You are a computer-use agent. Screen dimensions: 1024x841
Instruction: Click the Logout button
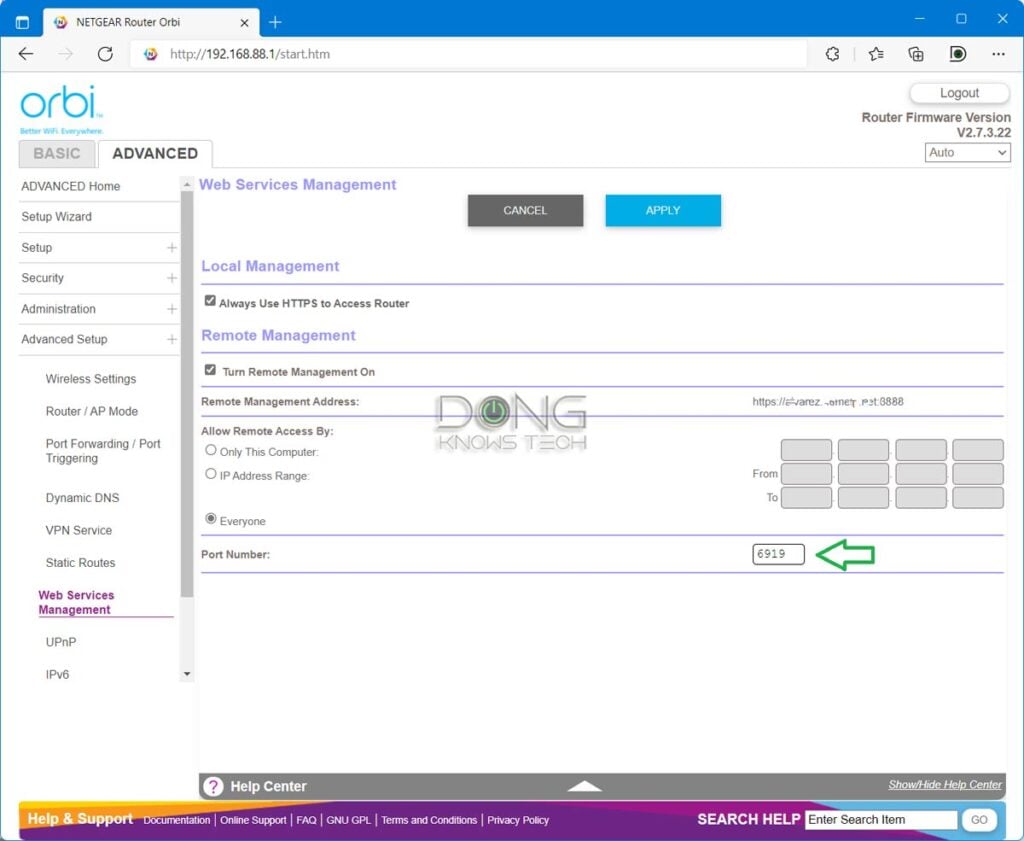click(x=959, y=93)
